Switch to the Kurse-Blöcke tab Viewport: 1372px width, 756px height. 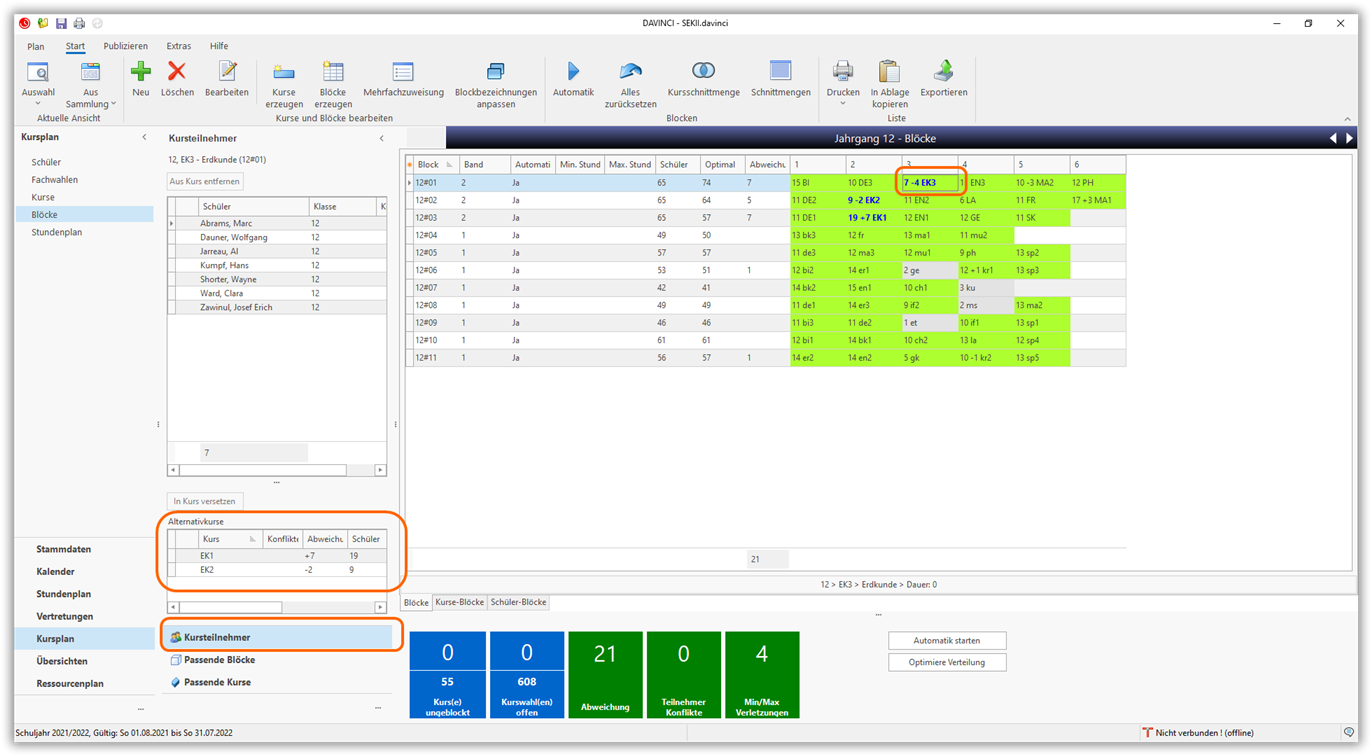click(459, 602)
